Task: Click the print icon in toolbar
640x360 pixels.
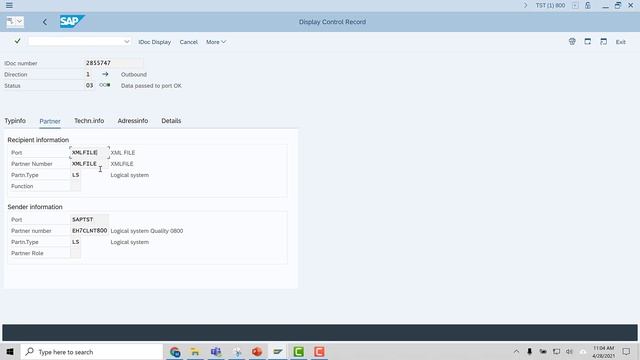Action: pos(572,42)
